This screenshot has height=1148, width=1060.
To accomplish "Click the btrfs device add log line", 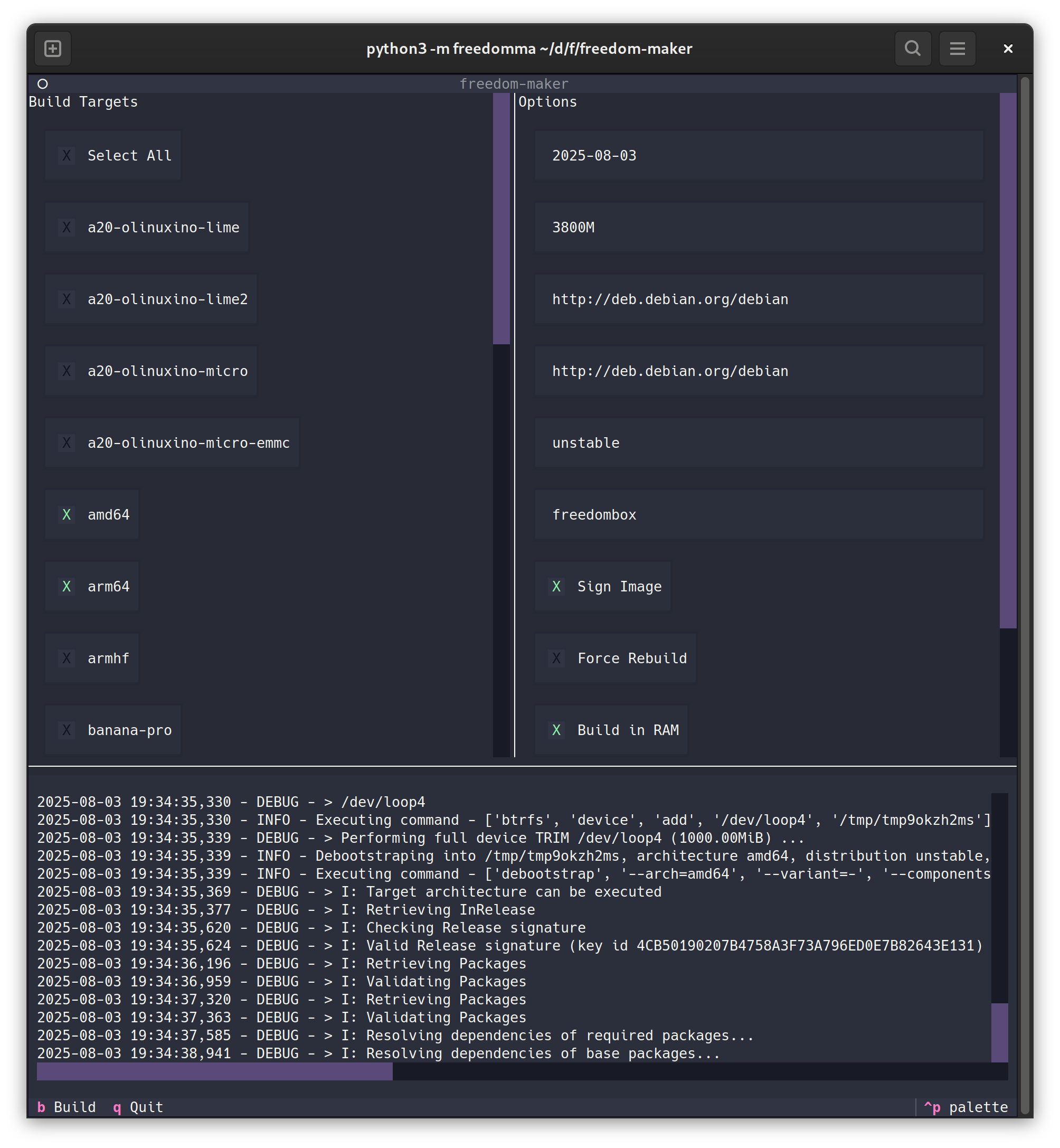I will (514, 820).
